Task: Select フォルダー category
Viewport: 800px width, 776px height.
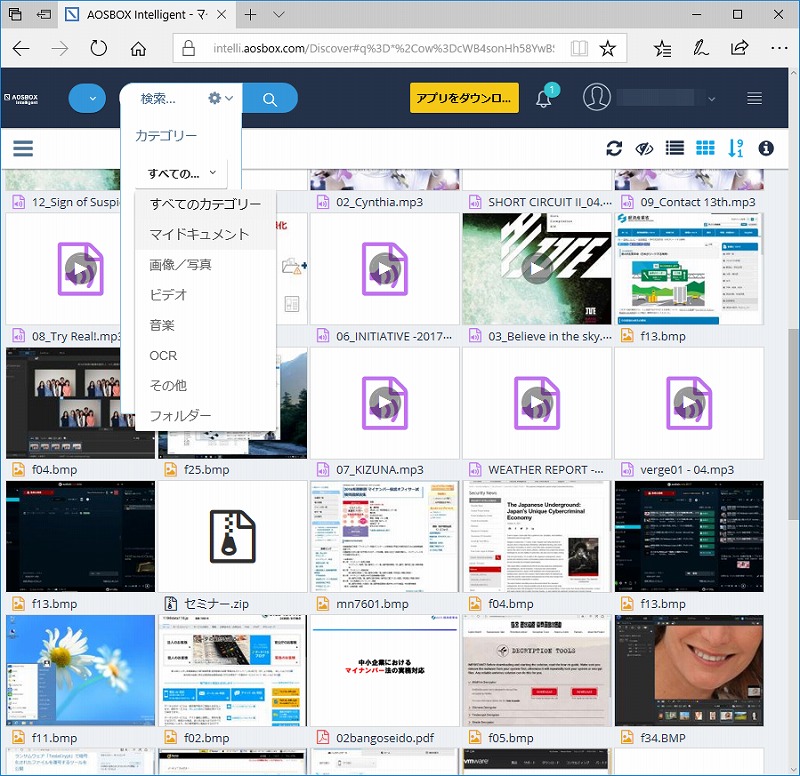Action: (206, 415)
